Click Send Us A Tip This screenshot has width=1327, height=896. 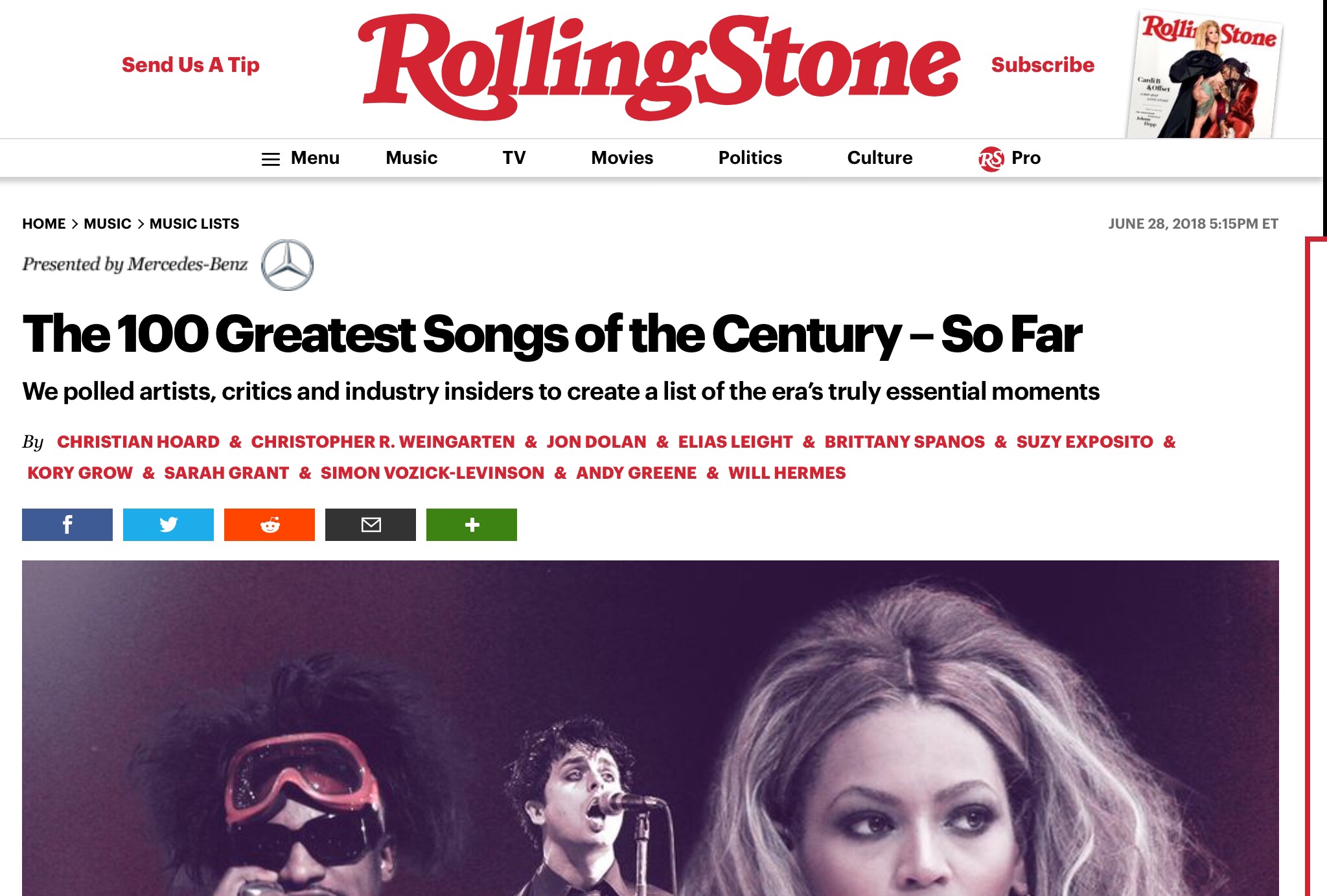click(x=190, y=65)
